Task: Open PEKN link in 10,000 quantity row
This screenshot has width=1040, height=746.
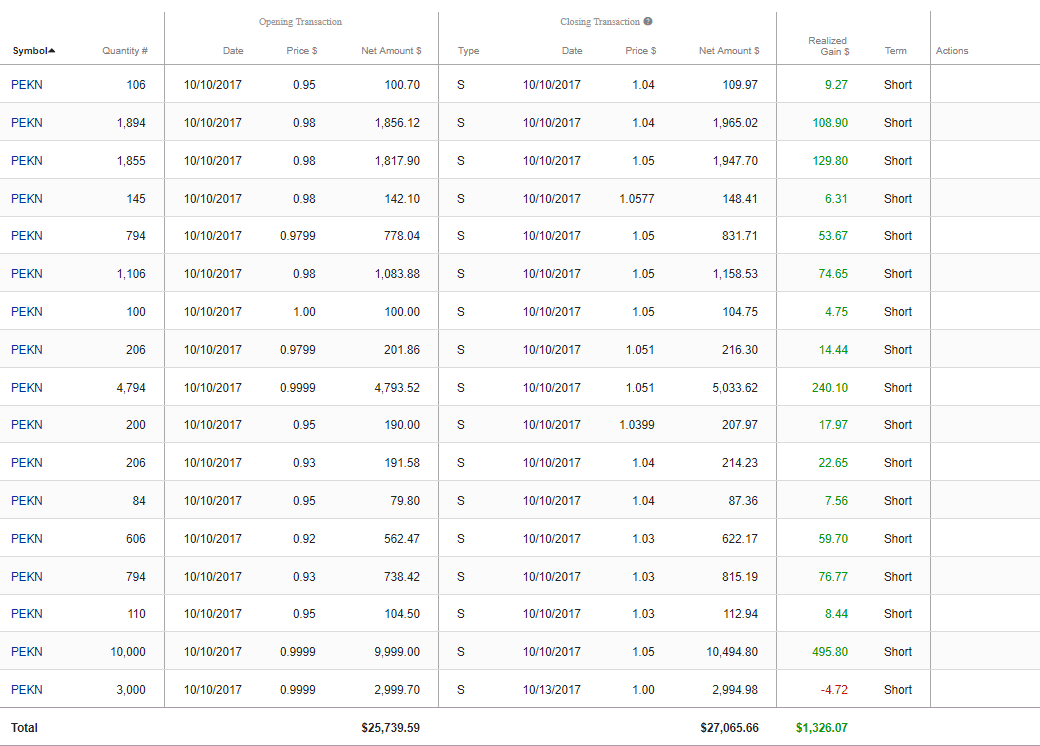Action: pyautogui.click(x=27, y=652)
